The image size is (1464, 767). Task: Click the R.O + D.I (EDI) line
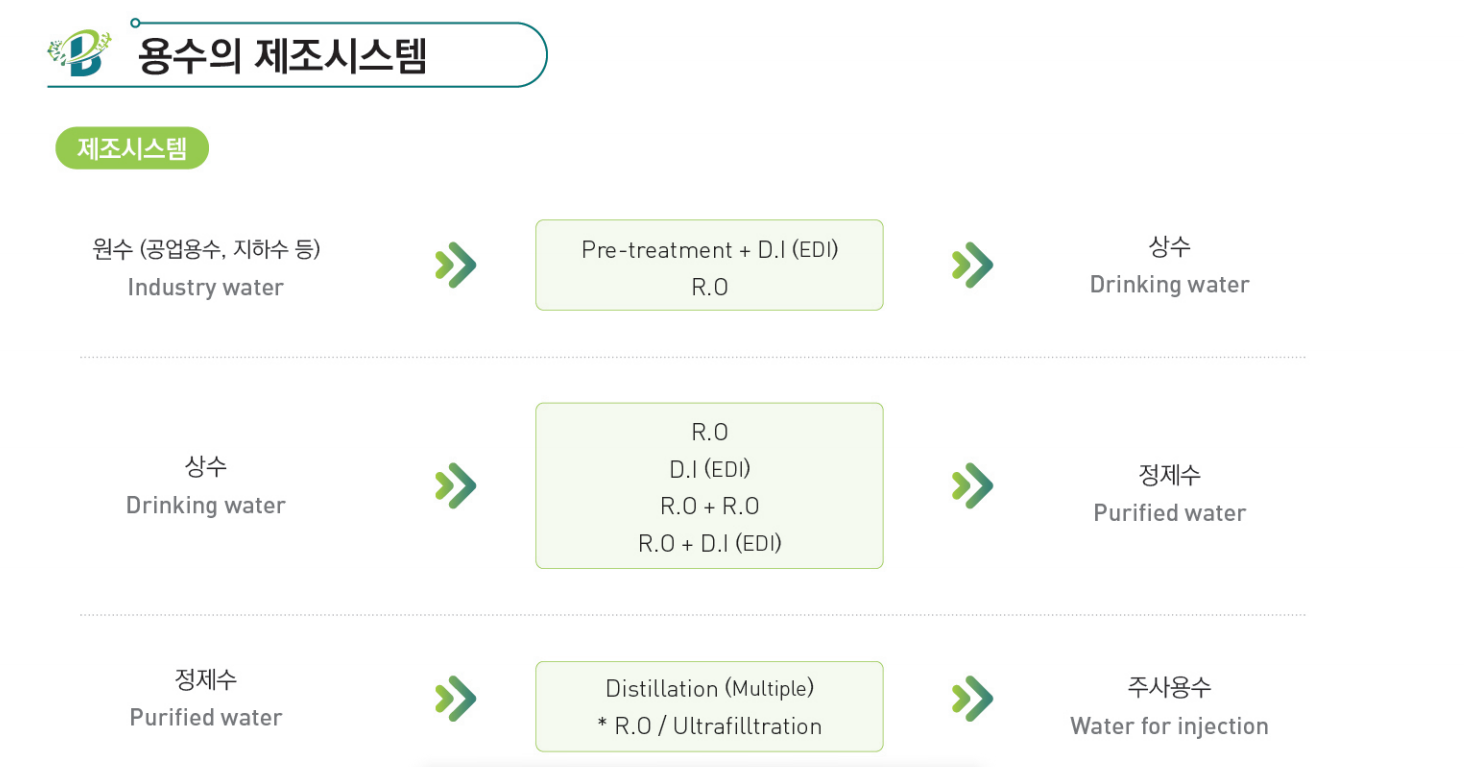(709, 544)
